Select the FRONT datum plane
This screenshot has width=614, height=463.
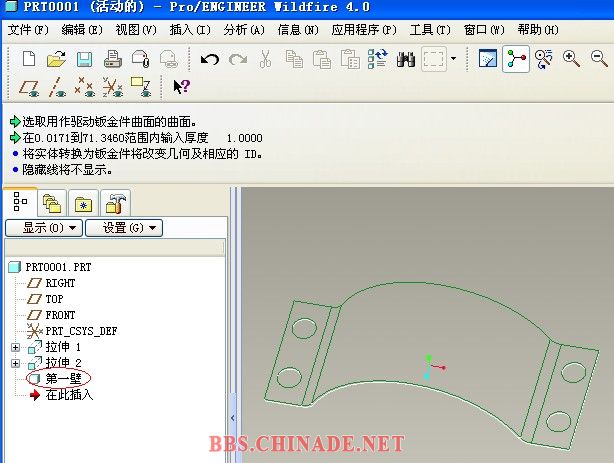(x=60, y=315)
